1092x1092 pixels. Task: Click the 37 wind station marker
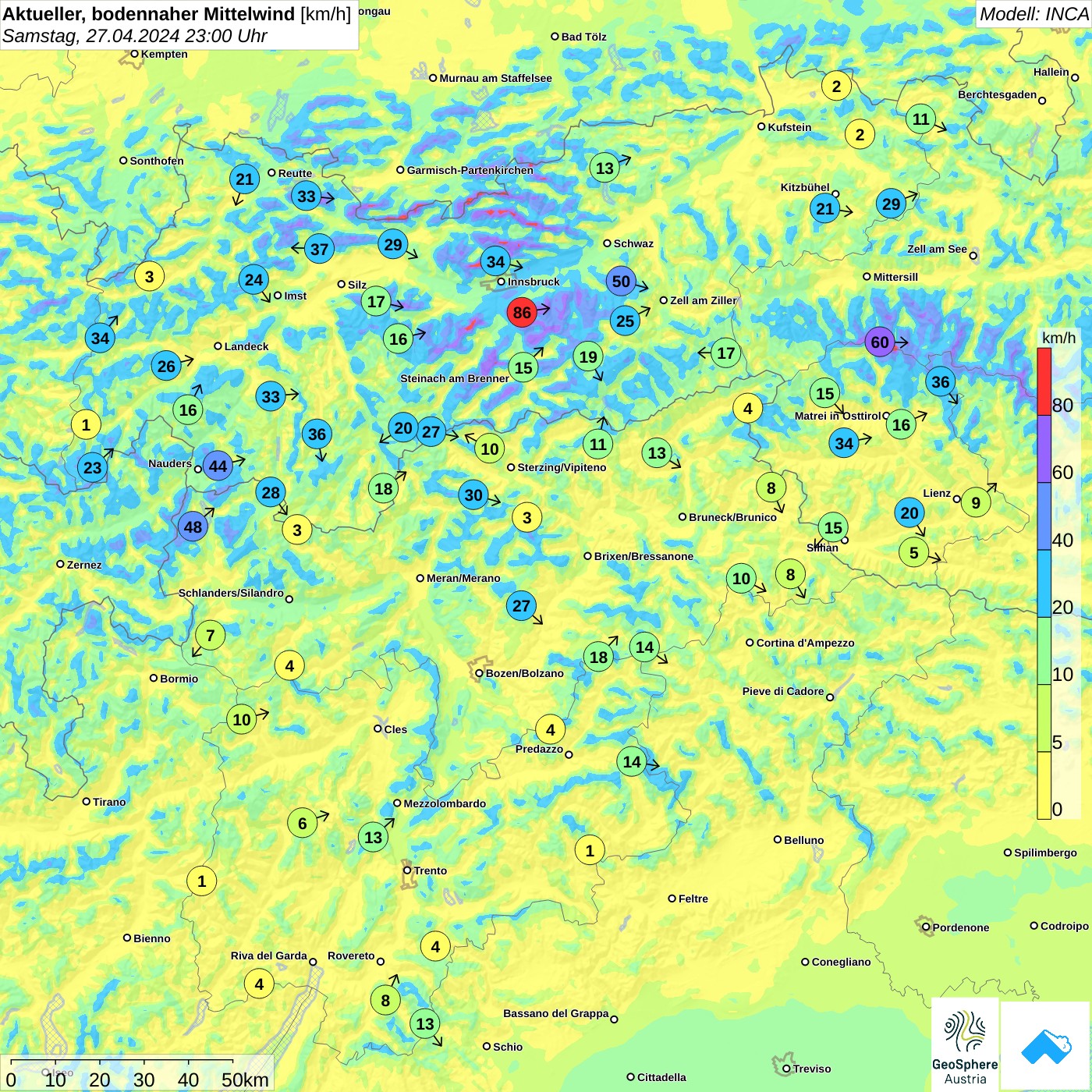[319, 249]
